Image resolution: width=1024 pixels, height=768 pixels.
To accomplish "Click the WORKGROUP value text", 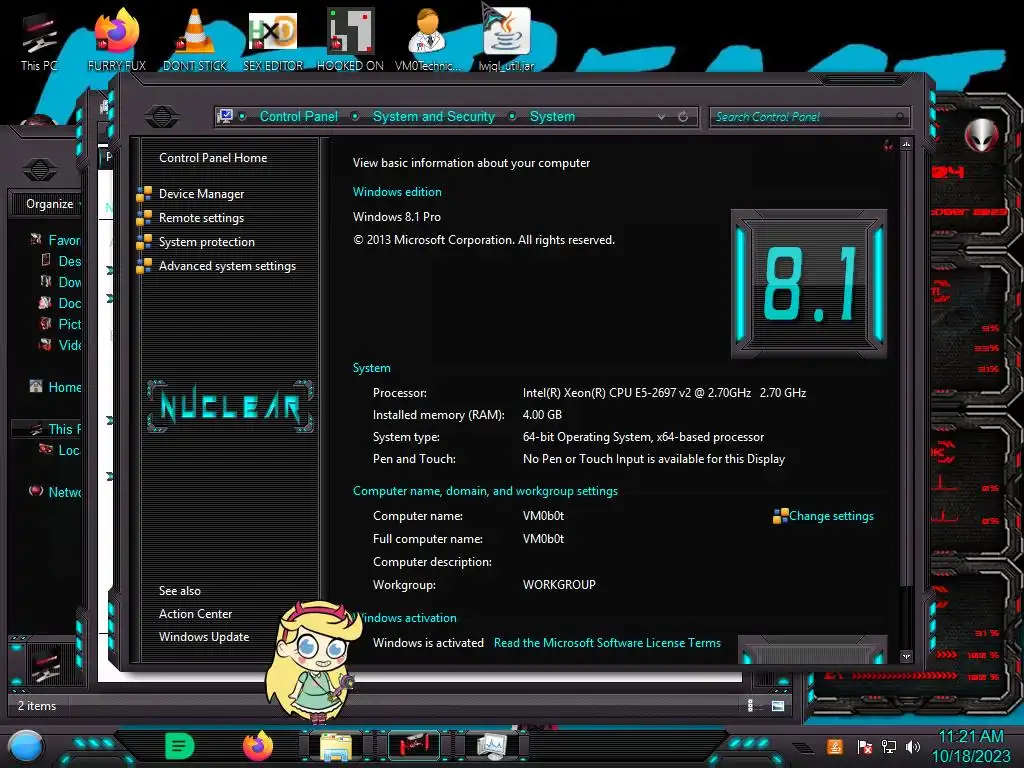I will pos(559,585).
